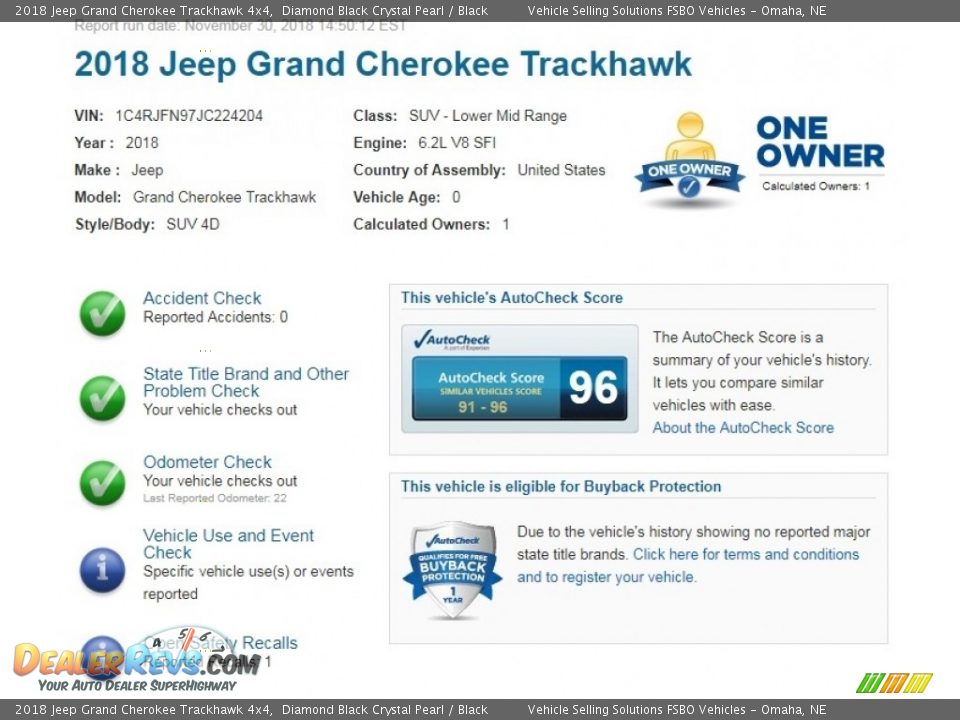Click Last Reported Odometer: 22 text
The image size is (960, 720).
215,498
